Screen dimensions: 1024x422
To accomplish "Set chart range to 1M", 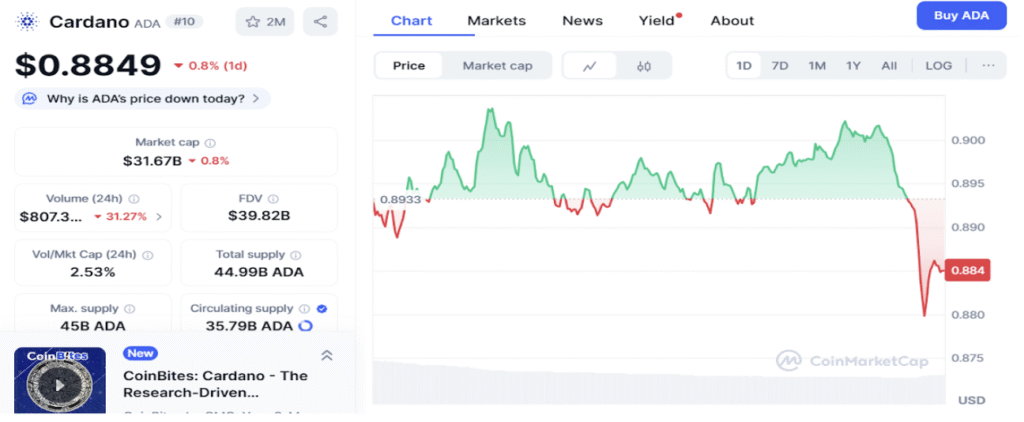I will pos(817,65).
